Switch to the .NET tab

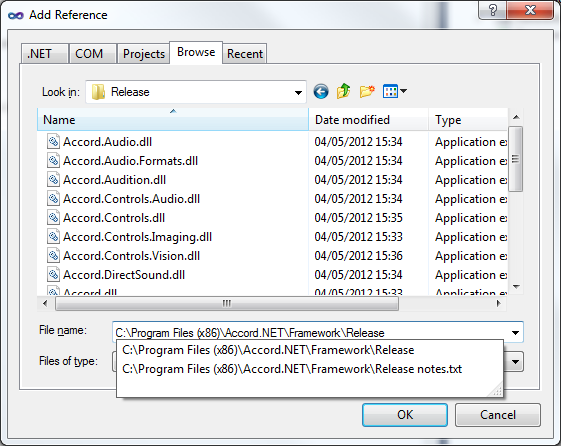(45, 54)
